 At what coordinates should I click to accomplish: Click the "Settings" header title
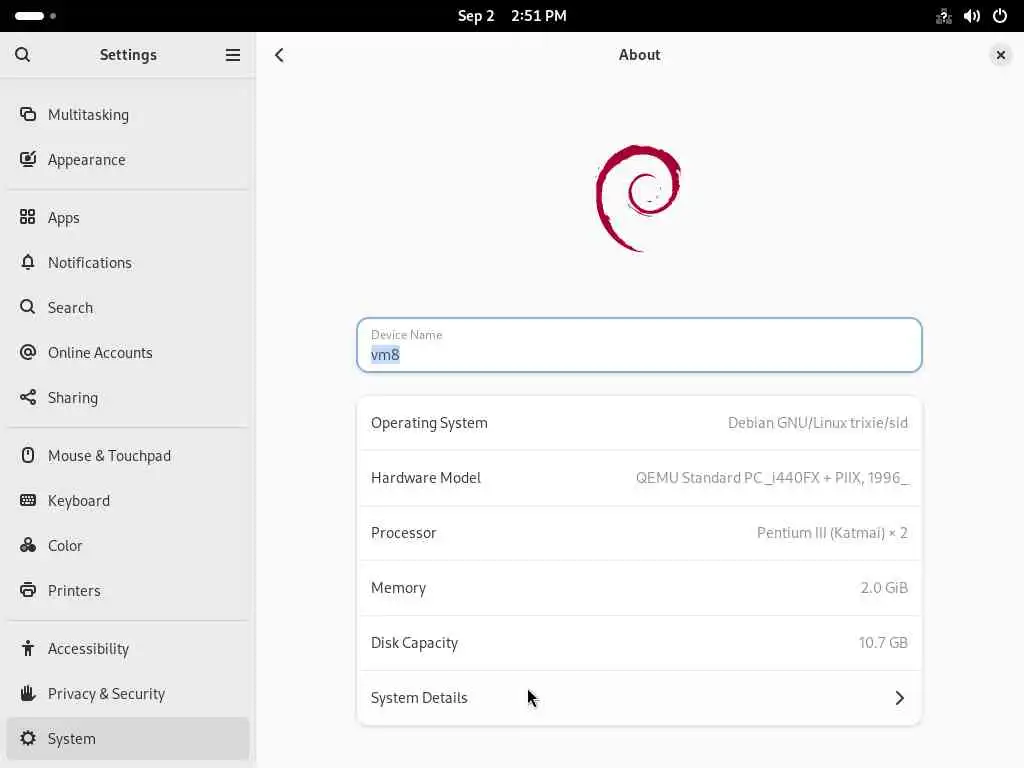point(128,55)
